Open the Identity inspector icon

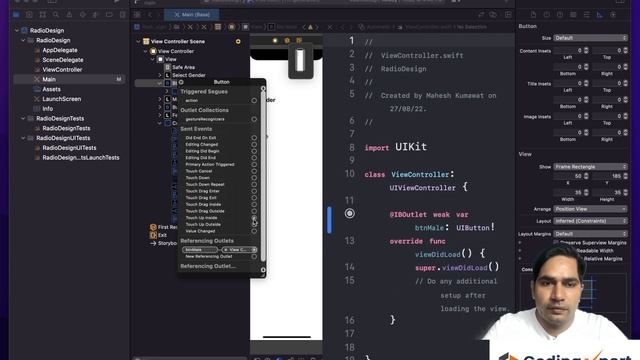point(573,15)
